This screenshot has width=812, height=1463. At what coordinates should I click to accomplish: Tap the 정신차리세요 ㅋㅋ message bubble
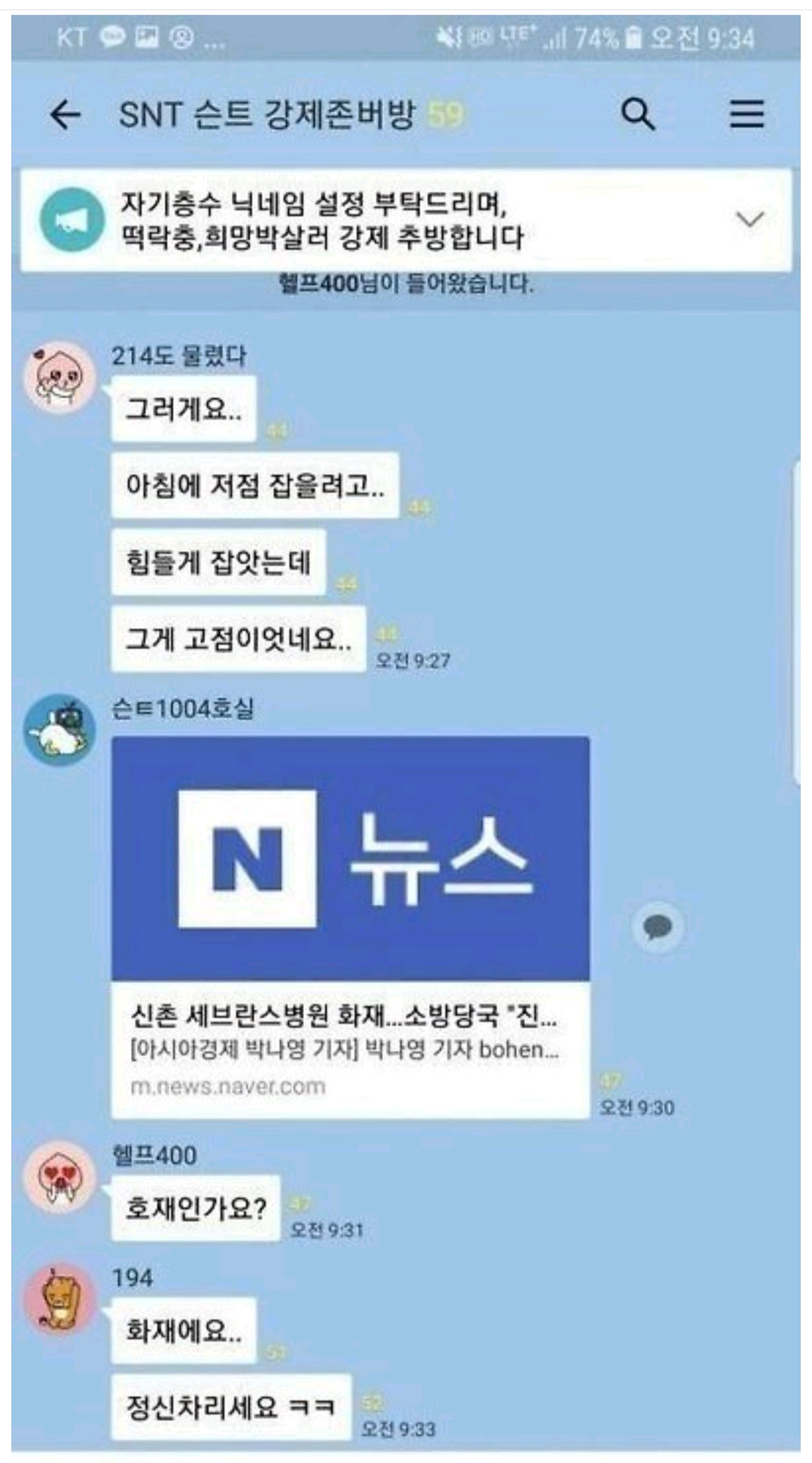pyautogui.click(x=231, y=1407)
